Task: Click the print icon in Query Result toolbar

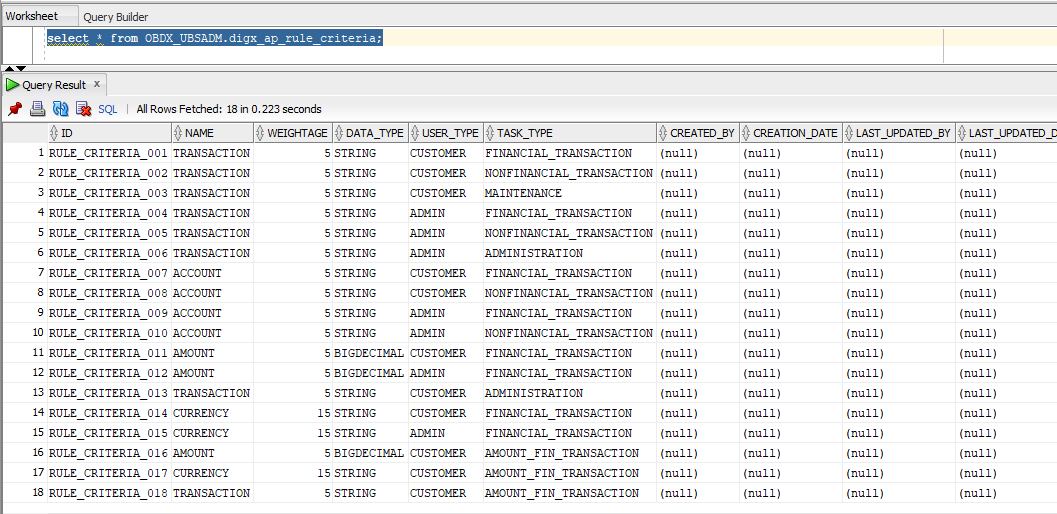Action: click(38, 109)
